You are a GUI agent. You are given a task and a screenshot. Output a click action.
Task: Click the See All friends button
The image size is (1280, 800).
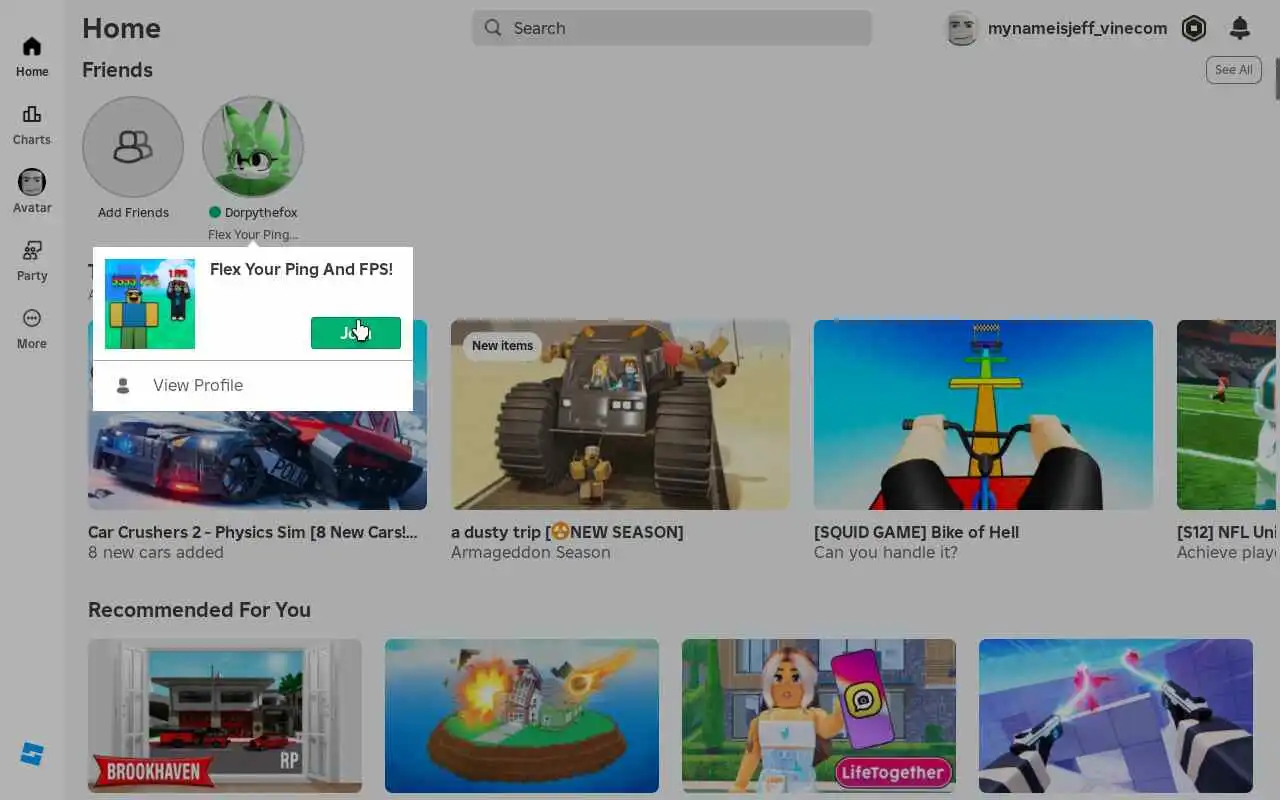1233,70
